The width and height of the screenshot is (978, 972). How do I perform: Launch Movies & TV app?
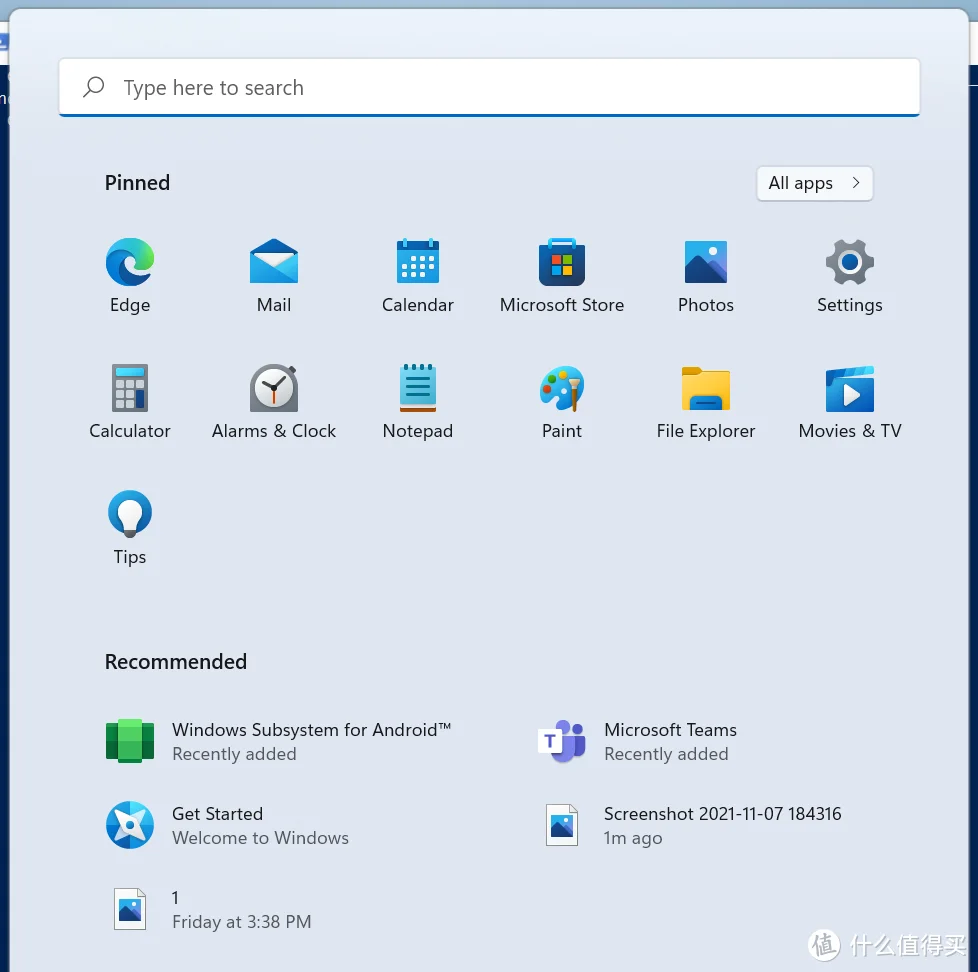[850, 389]
